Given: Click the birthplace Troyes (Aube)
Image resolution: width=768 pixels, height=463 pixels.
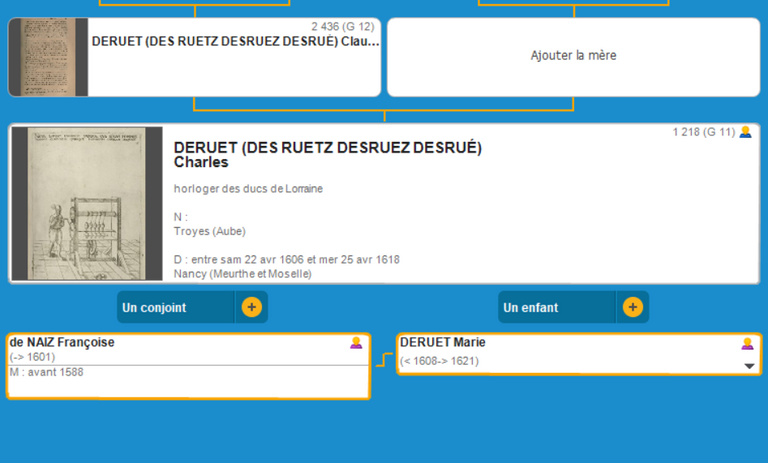Looking at the screenshot, I should click(209, 231).
